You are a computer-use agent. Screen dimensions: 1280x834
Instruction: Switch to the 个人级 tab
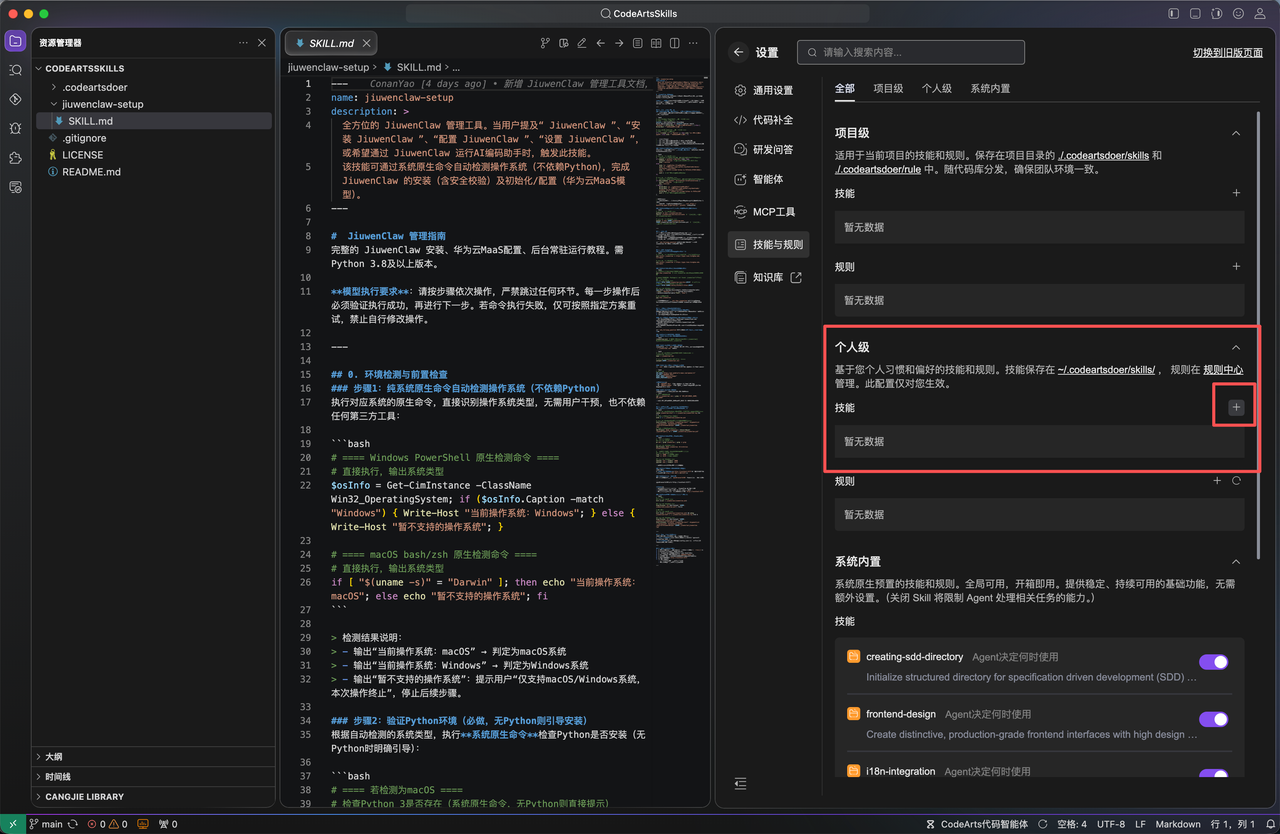(x=937, y=89)
